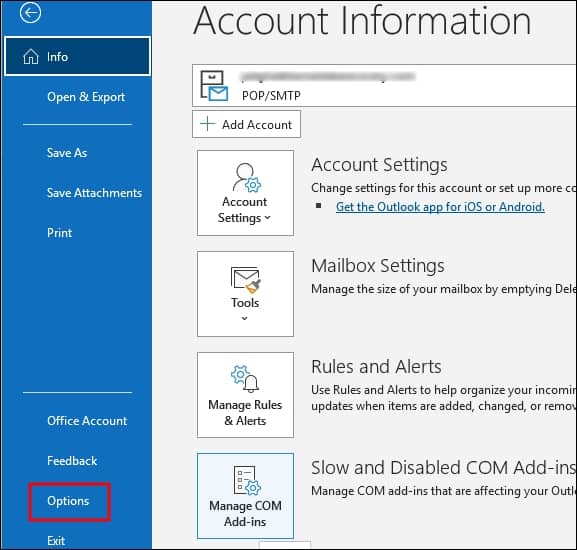Viewport: 577px width, 550px height.
Task: Expand the Account Settings dropdown chevron
Action: pyautogui.click(x=268, y=218)
